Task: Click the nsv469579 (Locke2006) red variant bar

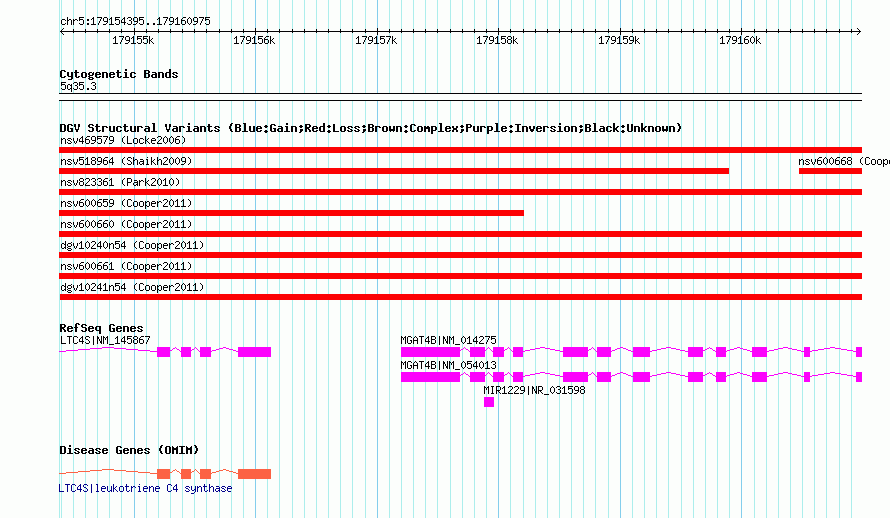Action: 460,150
